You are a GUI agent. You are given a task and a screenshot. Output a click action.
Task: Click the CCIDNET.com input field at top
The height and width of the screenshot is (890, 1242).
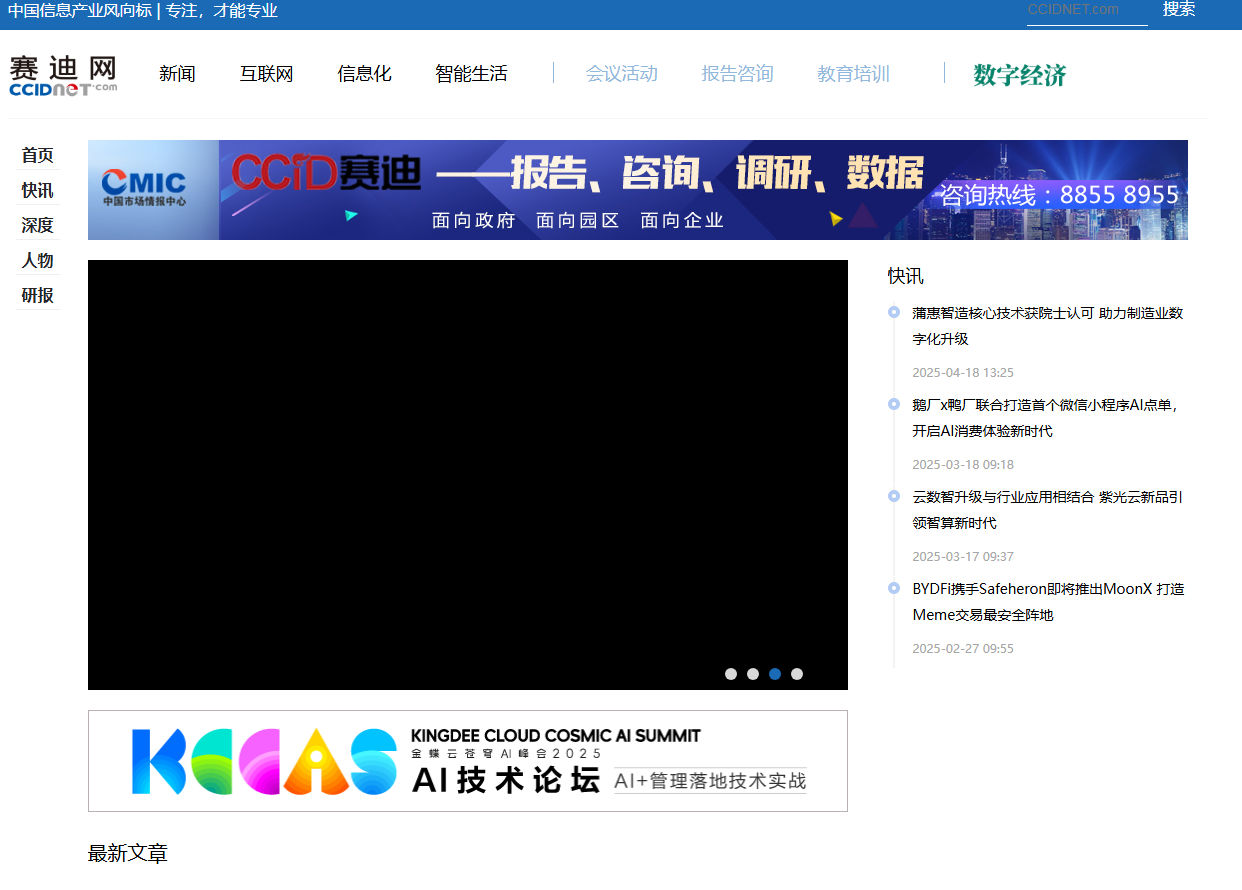[x=1086, y=10]
